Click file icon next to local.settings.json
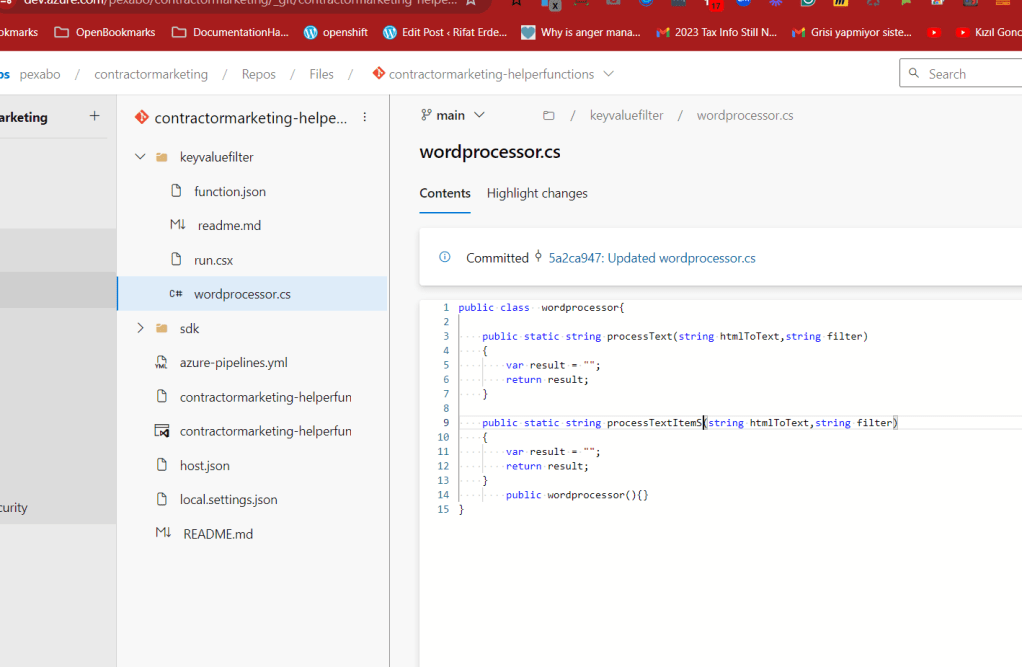Image resolution: width=1022 pixels, height=667 pixels. click(162, 499)
